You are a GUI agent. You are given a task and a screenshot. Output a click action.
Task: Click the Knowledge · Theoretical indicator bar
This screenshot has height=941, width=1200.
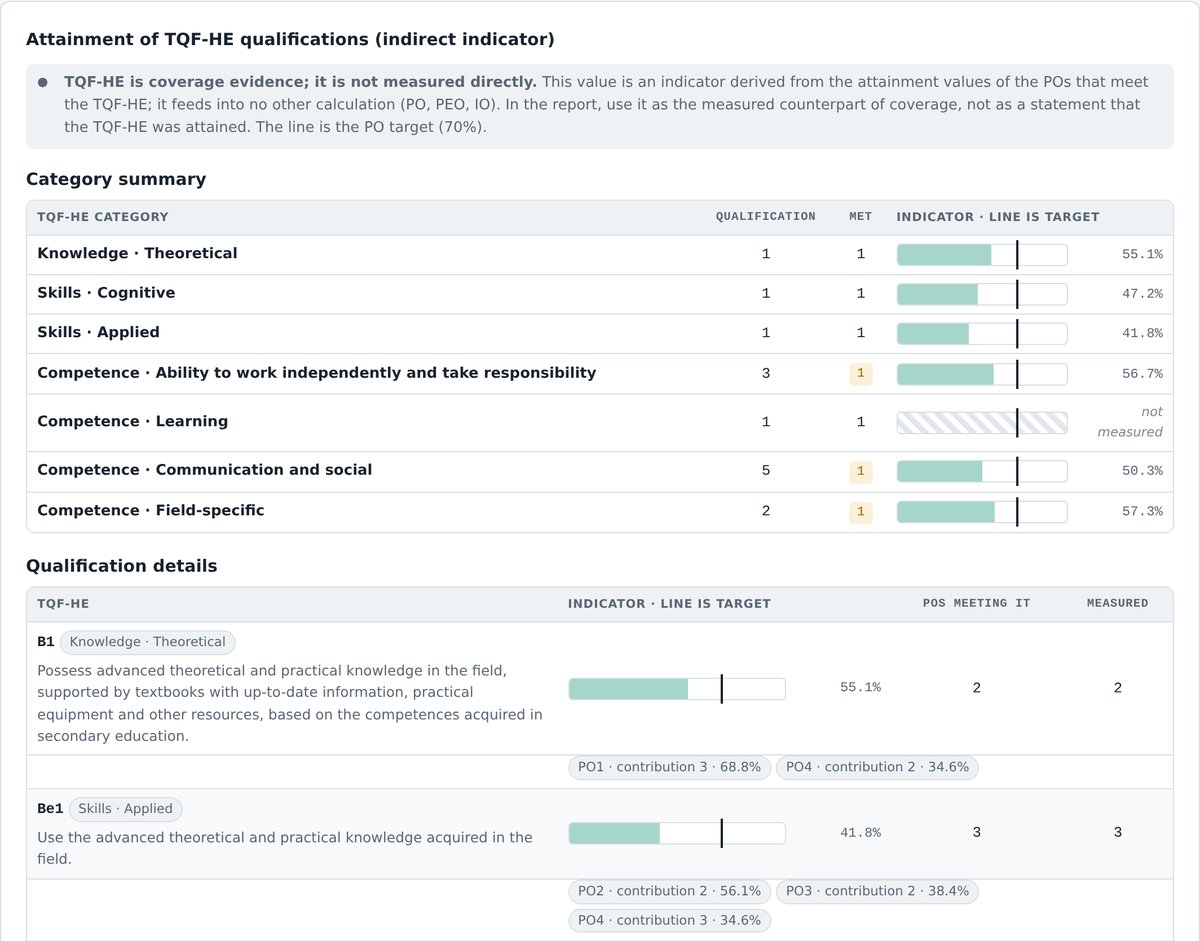[982, 255]
